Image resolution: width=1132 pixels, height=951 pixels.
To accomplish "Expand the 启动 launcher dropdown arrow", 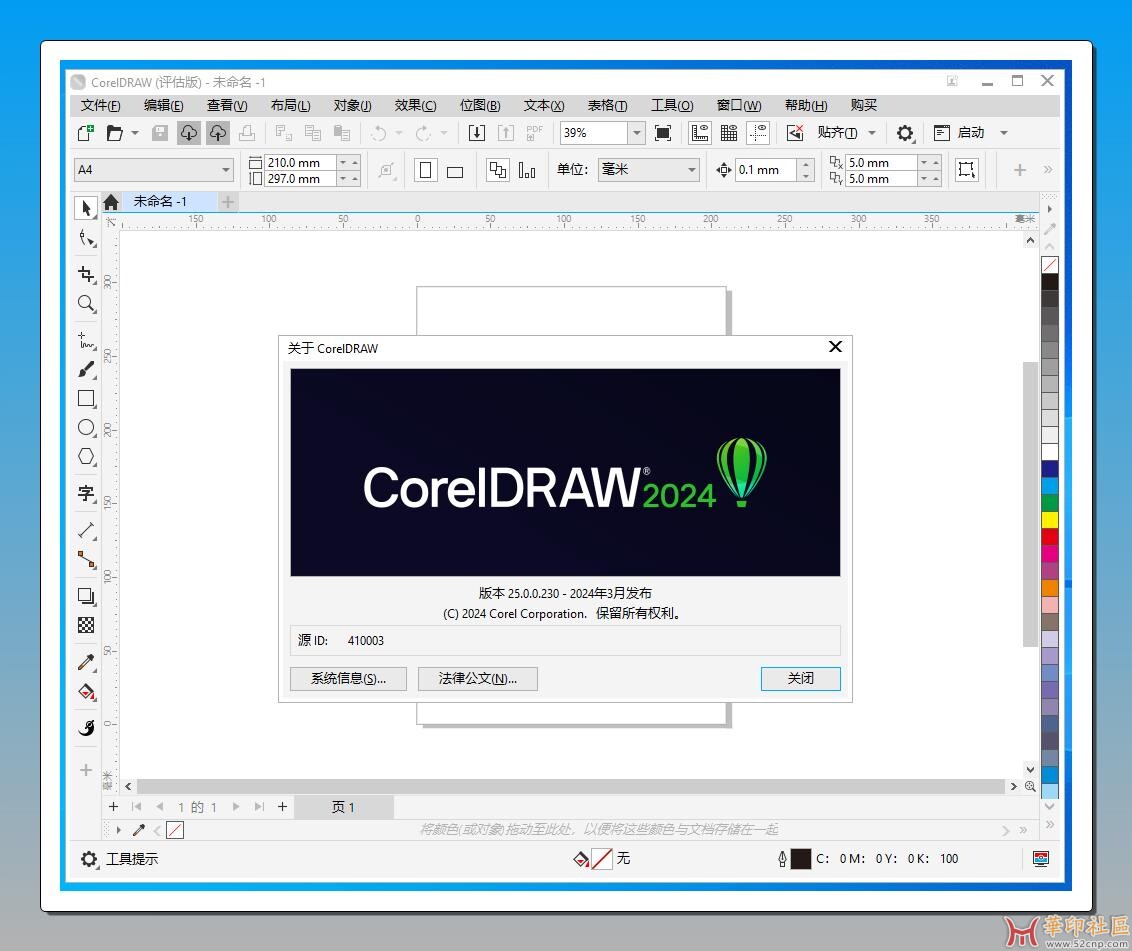I will coord(1003,133).
